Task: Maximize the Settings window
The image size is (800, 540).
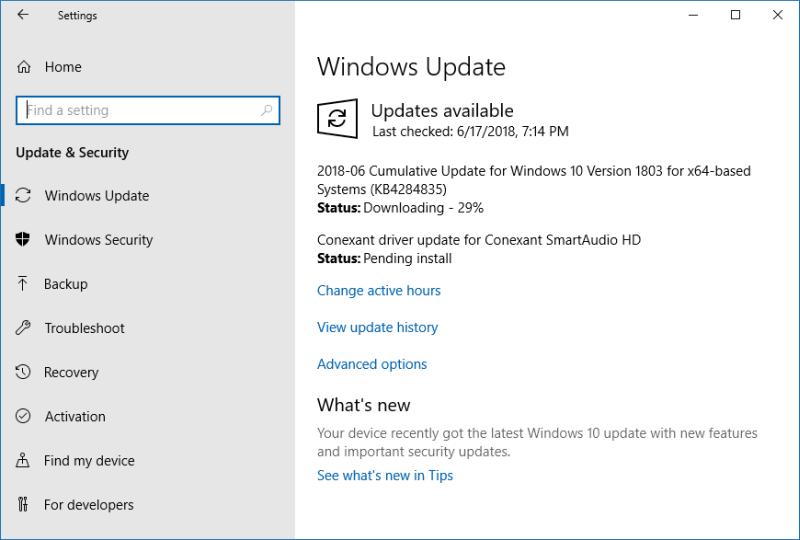Action: [735, 15]
